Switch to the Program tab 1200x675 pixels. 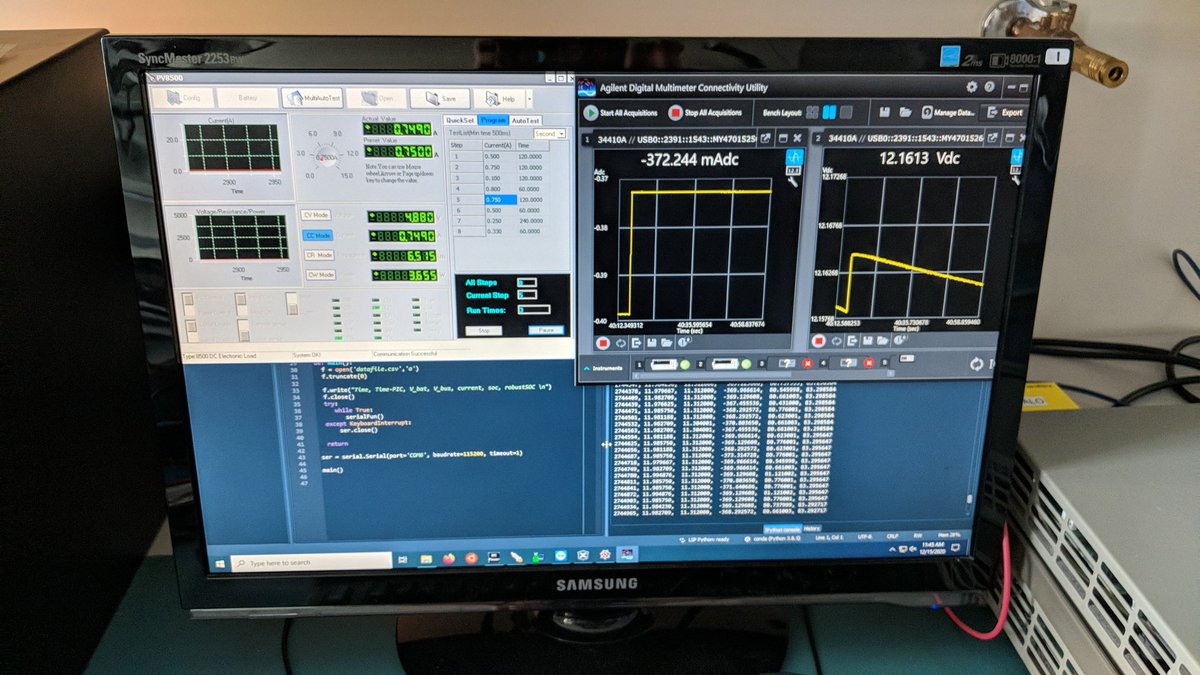click(493, 119)
